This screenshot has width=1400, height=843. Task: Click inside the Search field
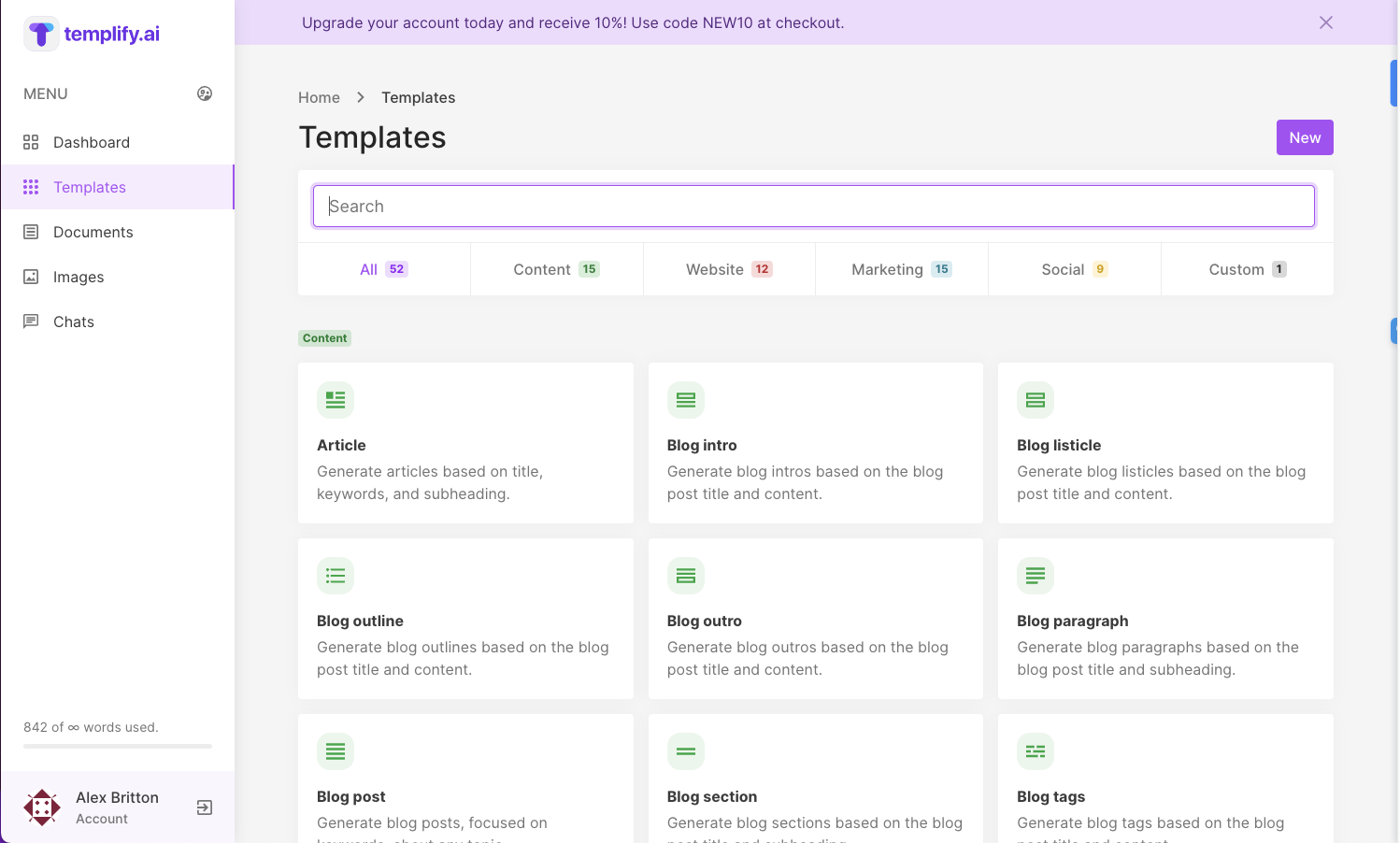pyautogui.click(x=813, y=206)
